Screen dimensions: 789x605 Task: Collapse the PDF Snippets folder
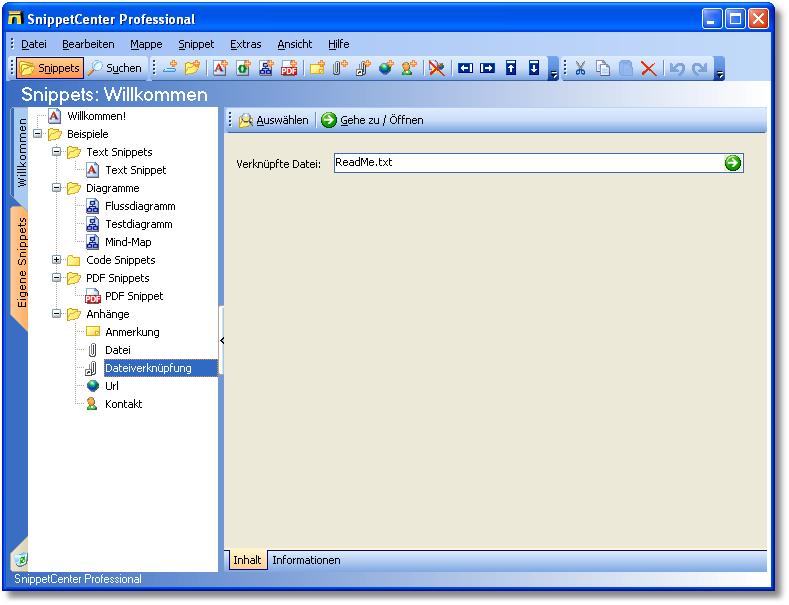click(56, 278)
